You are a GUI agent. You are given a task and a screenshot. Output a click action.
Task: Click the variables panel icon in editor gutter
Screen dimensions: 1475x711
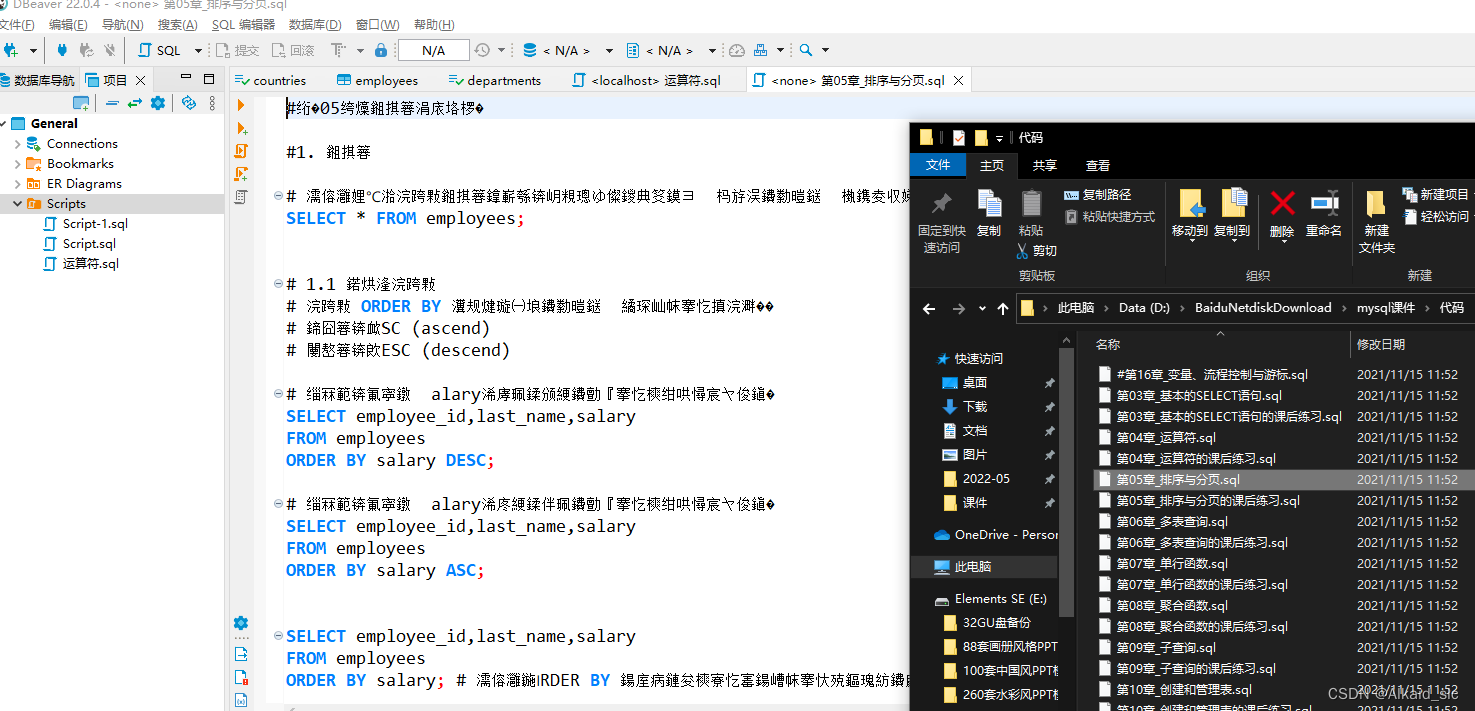(241, 699)
